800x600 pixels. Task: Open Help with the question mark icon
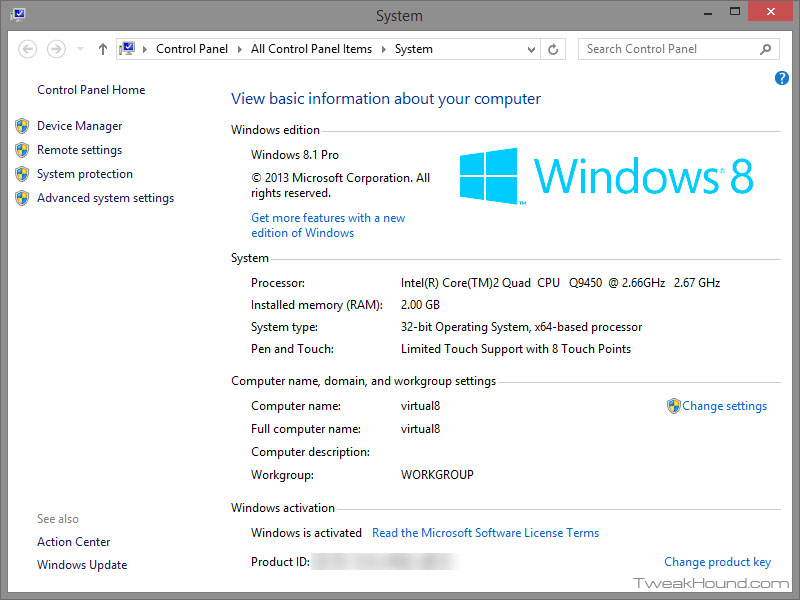(x=781, y=78)
